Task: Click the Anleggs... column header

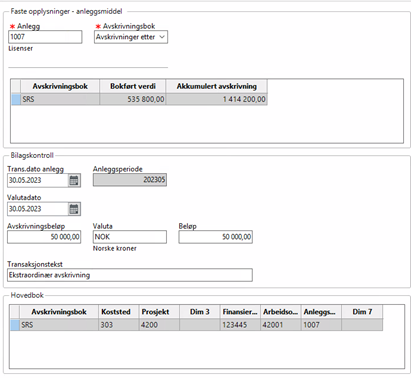Action: 321,312
